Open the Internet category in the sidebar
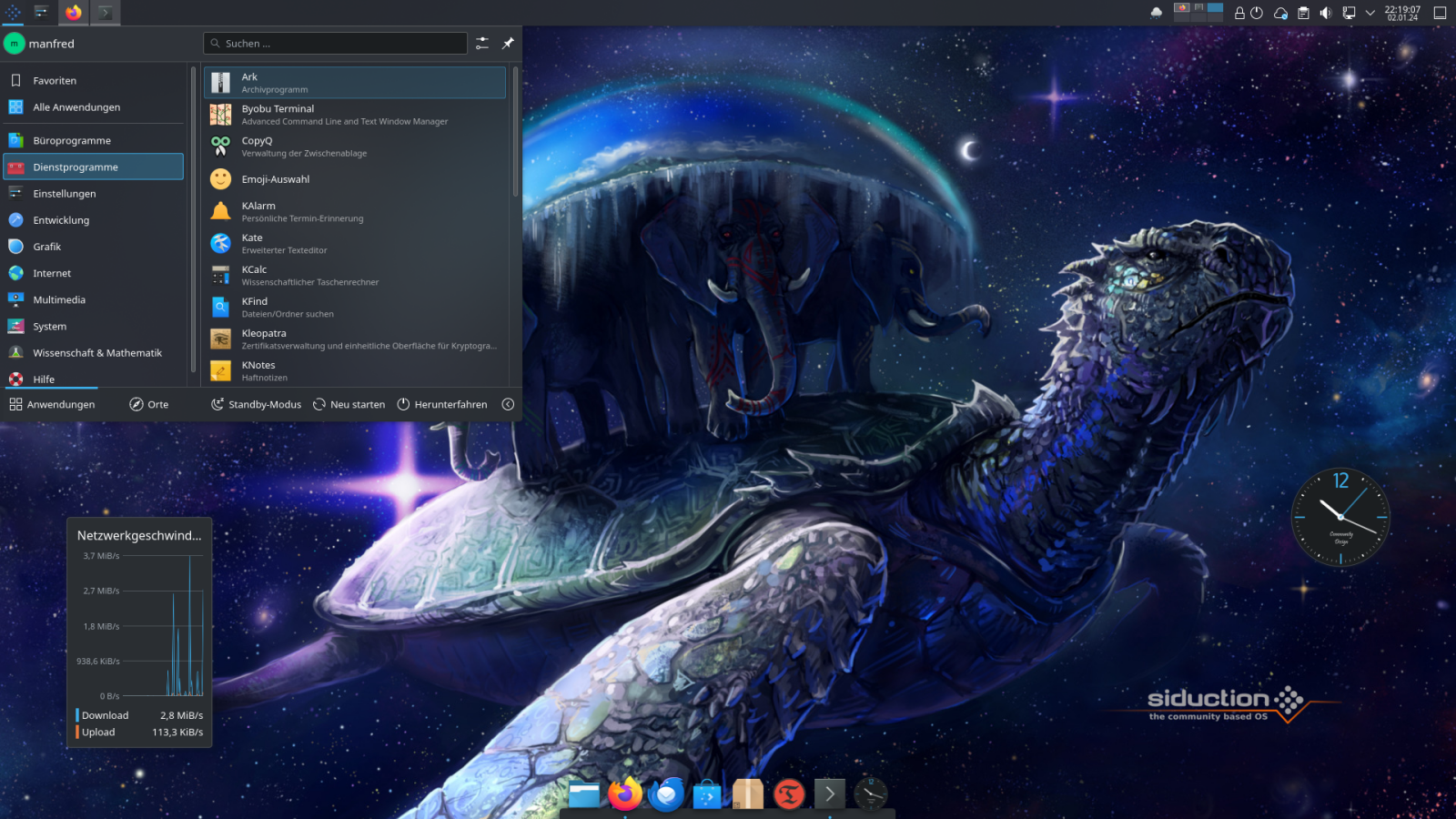The image size is (1456, 819). coord(52,273)
